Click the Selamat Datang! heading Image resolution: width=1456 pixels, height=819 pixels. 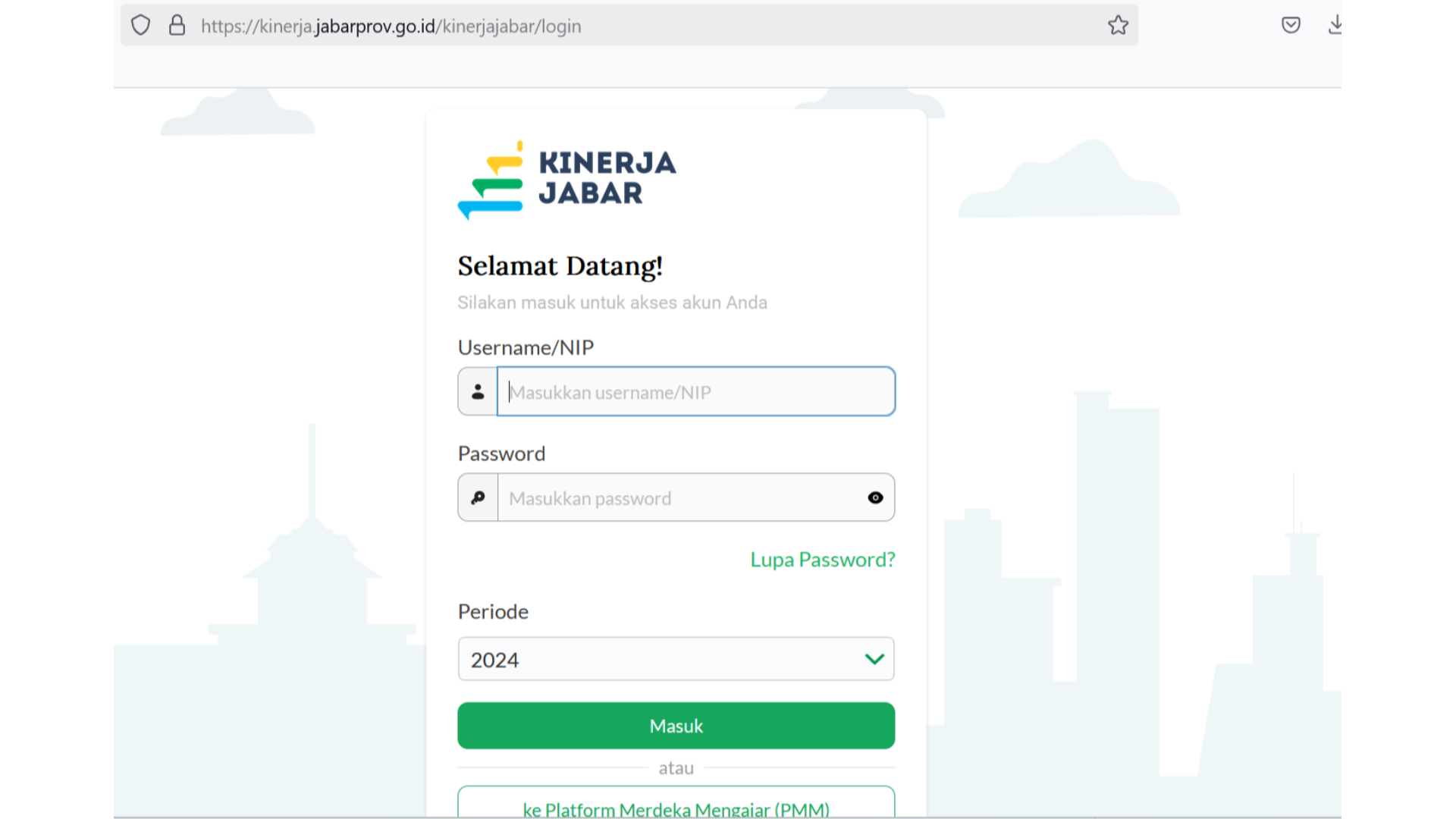tap(560, 266)
